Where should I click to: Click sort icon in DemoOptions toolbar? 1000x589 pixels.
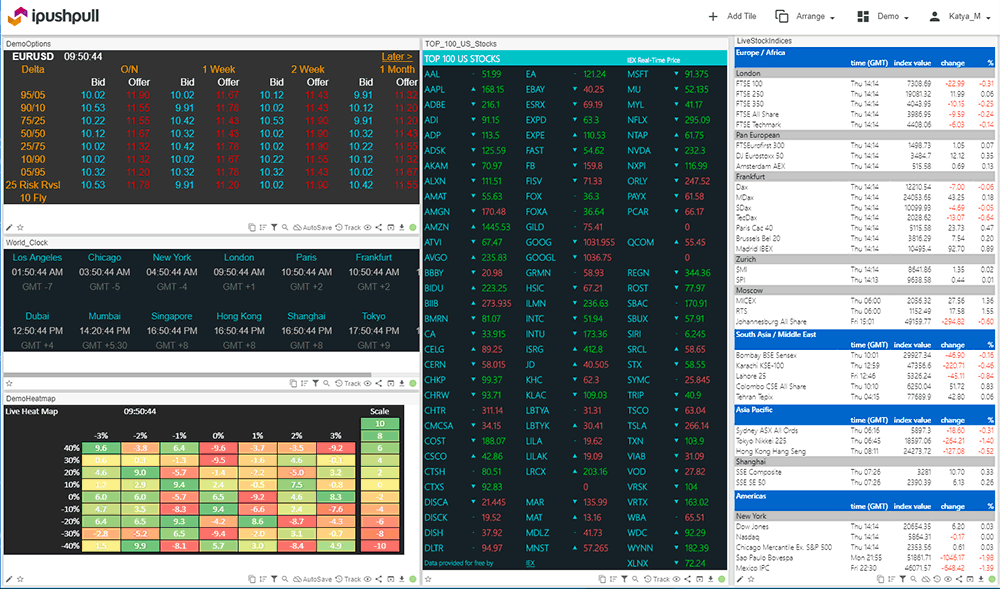263,227
